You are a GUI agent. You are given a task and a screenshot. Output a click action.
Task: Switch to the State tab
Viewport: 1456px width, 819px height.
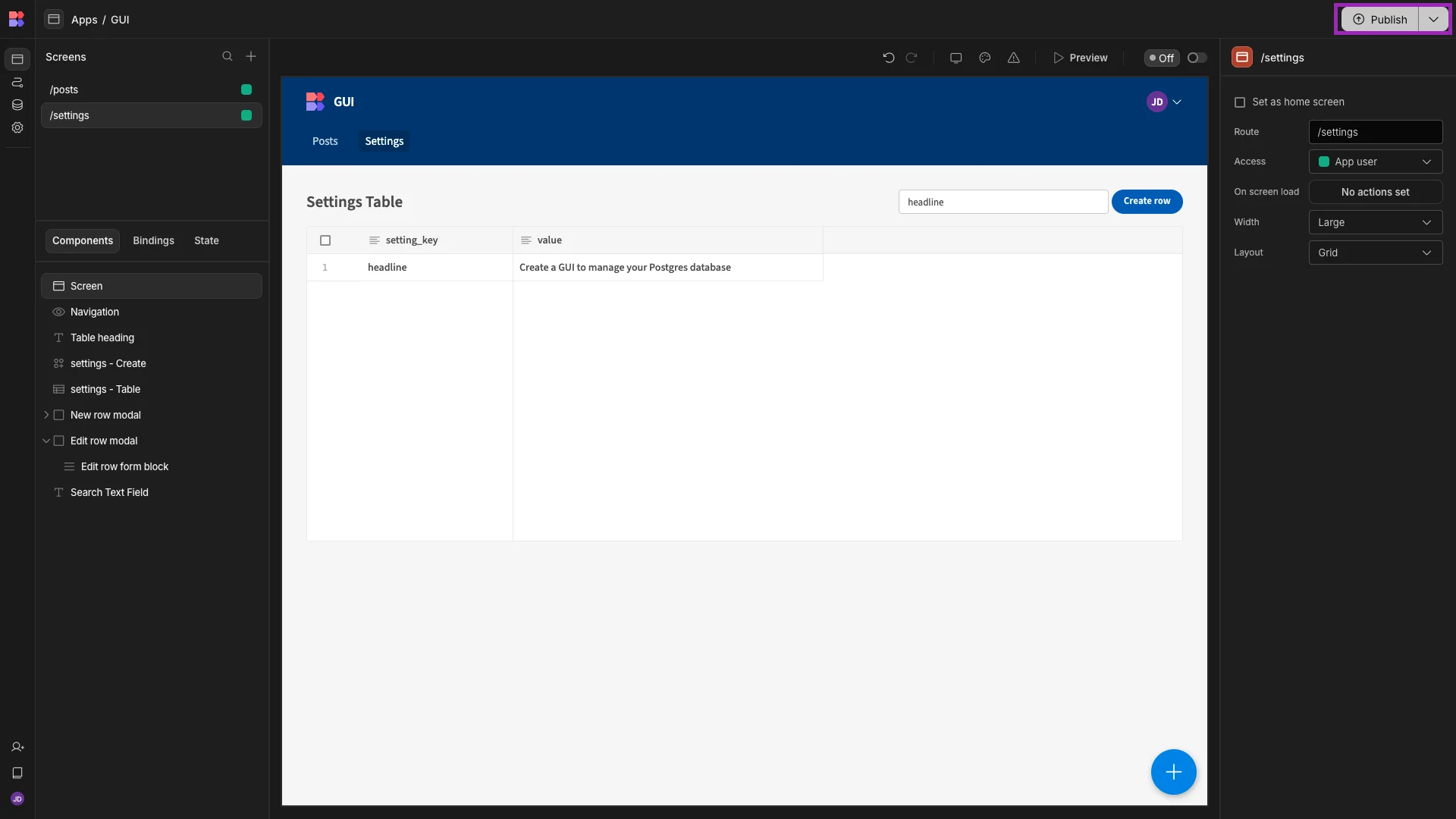[x=206, y=240]
